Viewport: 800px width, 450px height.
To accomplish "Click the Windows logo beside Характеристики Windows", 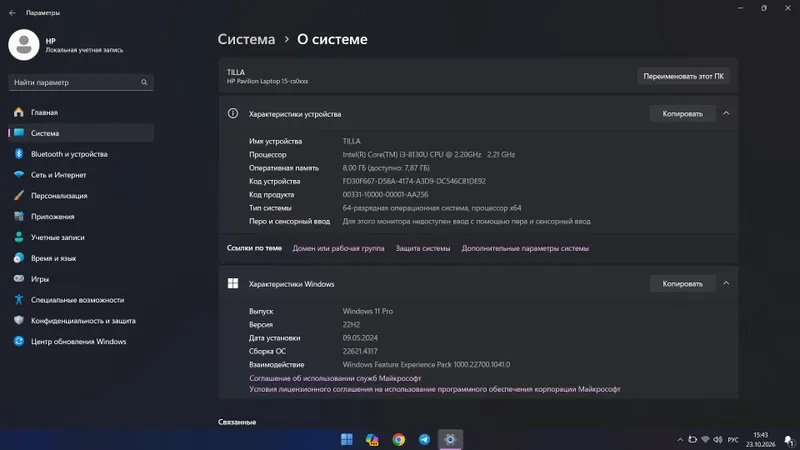I will [x=233, y=284].
